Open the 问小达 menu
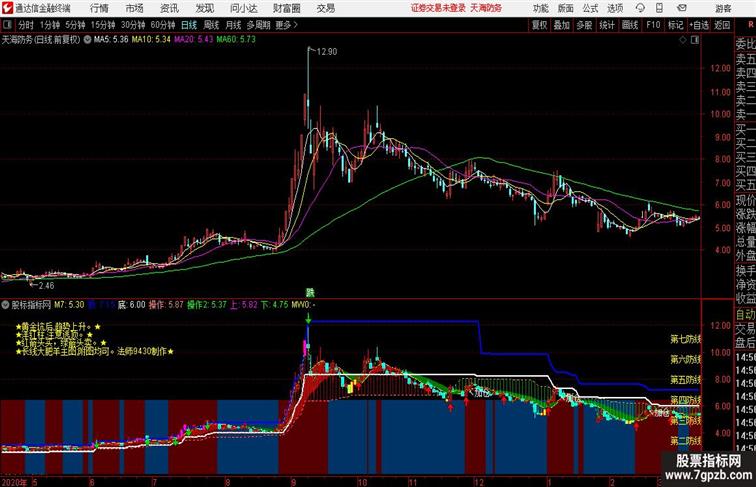The width and height of the screenshot is (756, 487). (x=243, y=8)
